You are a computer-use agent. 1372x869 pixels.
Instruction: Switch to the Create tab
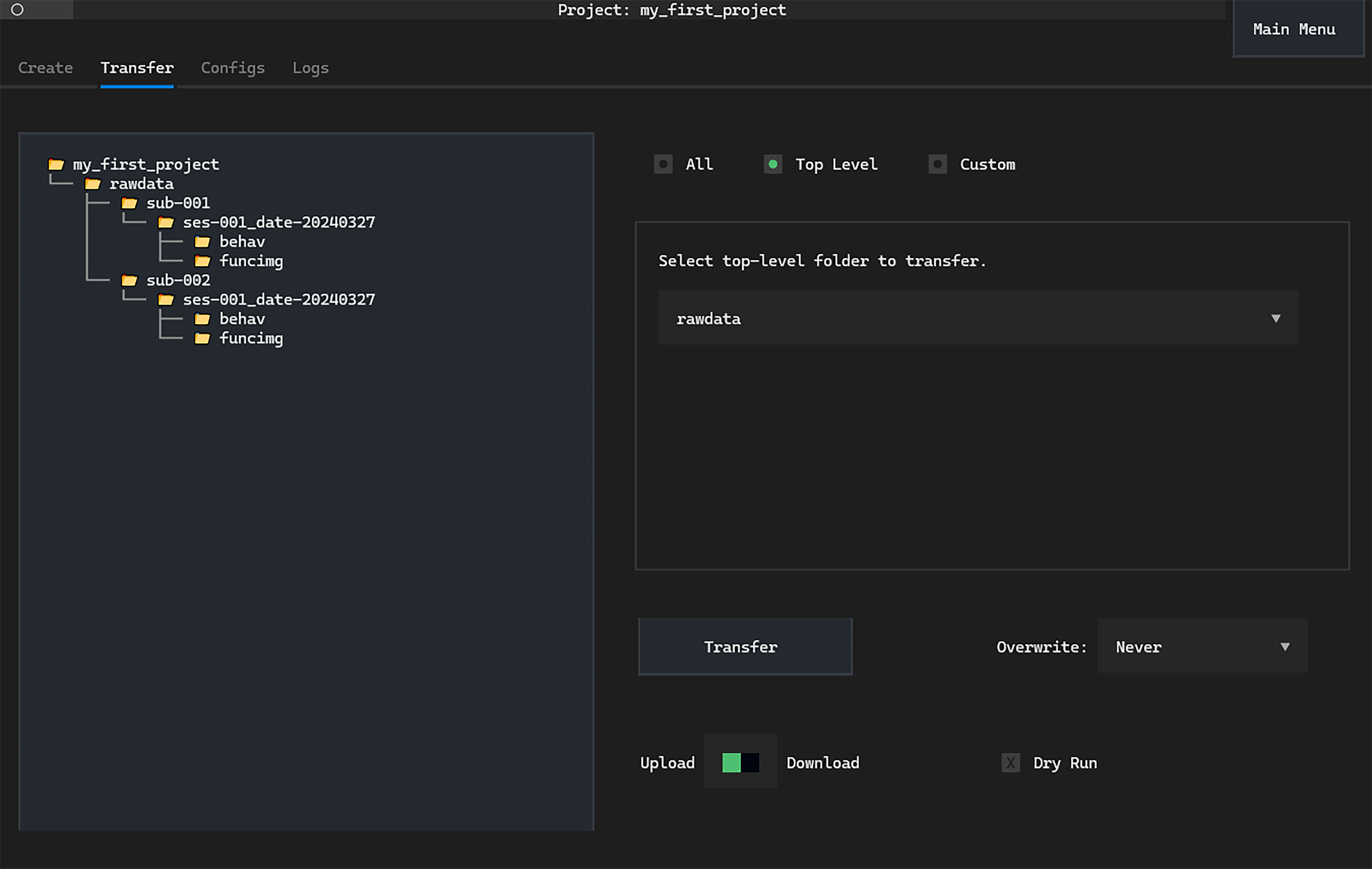pyautogui.click(x=45, y=68)
